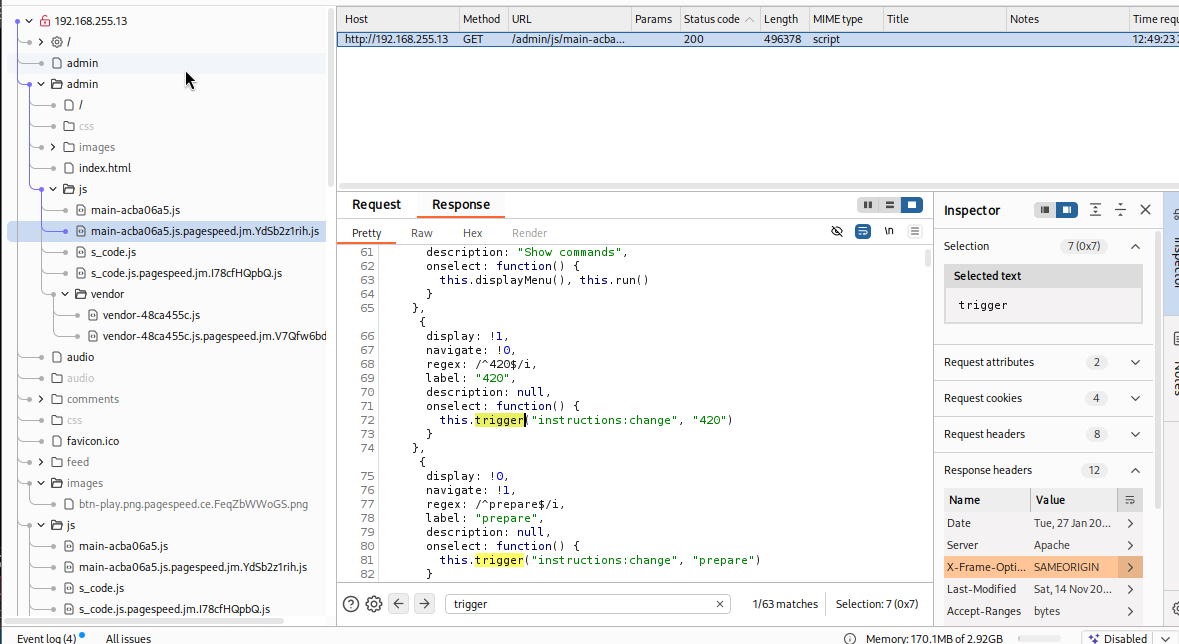
Task: Switch to the Request tab
Action: tap(376, 205)
